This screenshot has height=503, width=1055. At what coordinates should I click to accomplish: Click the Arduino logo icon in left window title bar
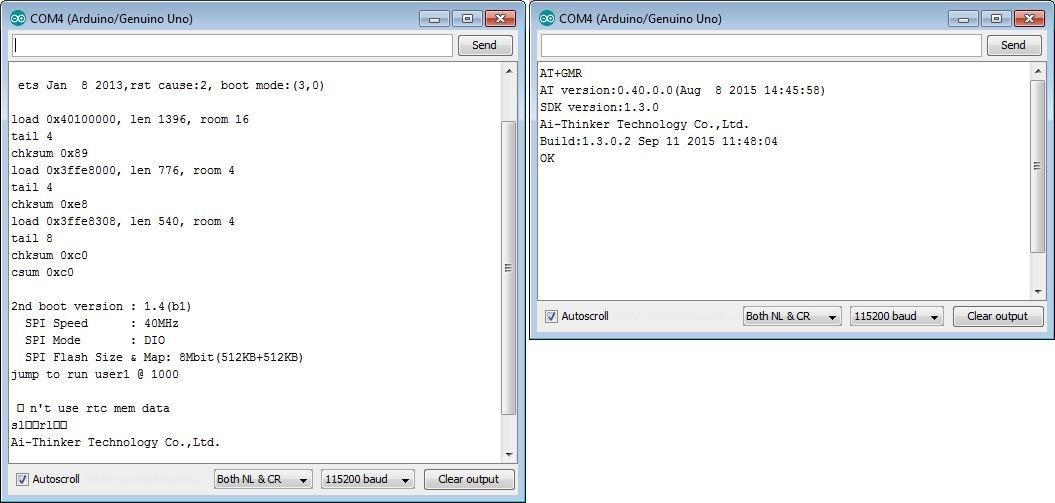(18, 19)
